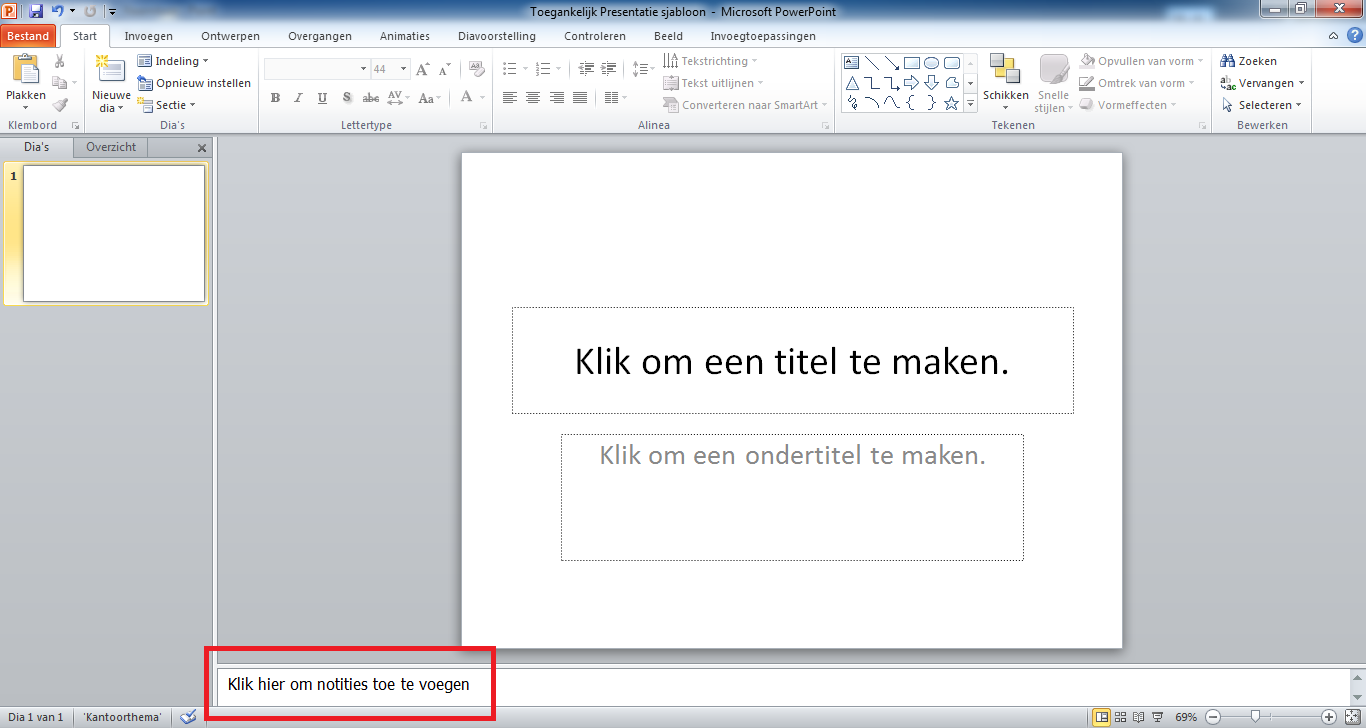The width and height of the screenshot is (1366, 728).
Task: Open Snelle stijlen quick styles
Action: [x=1053, y=83]
